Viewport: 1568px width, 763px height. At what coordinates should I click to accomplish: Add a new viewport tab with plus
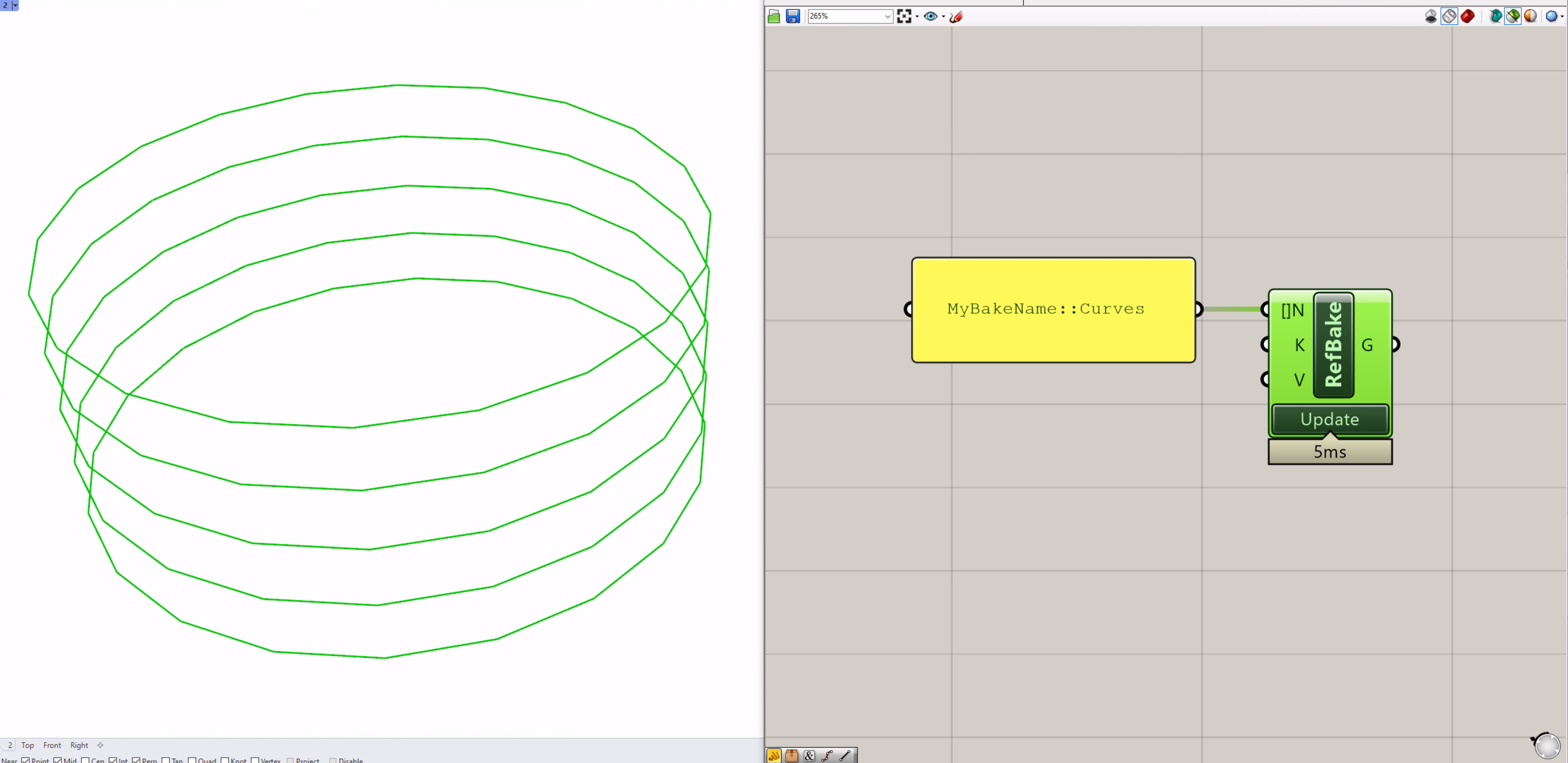click(x=101, y=745)
